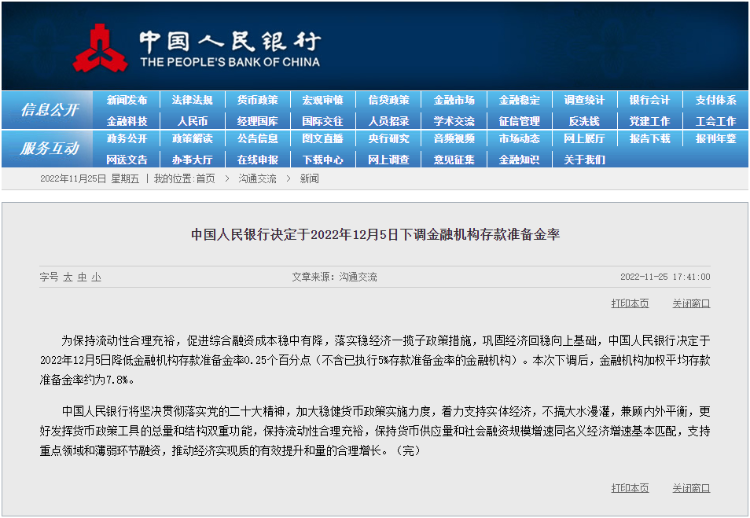This screenshot has width=750, height=518.
Task: Go to 金融稳定 section
Action: (519, 100)
